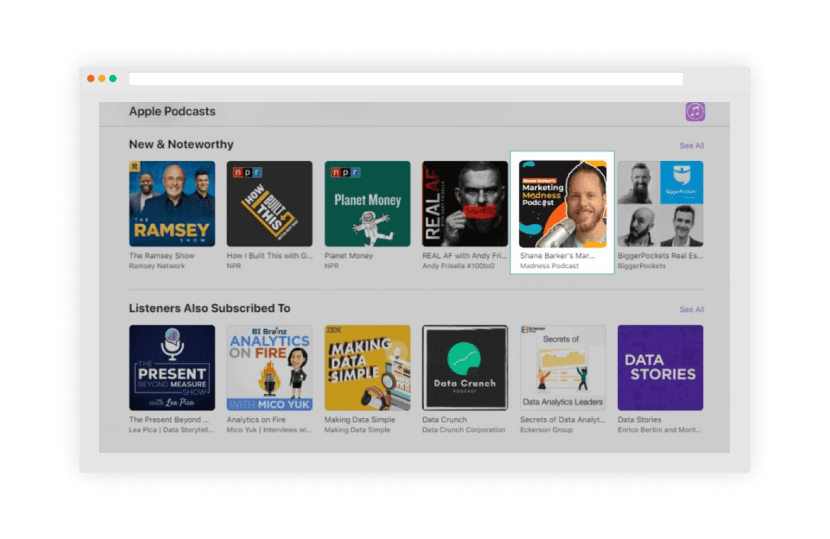The height and width of the screenshot is (539, 830).
Task: Click See All for Listeners Also Subscribed To
Action: pyautogui.click(x=691, y=310)
